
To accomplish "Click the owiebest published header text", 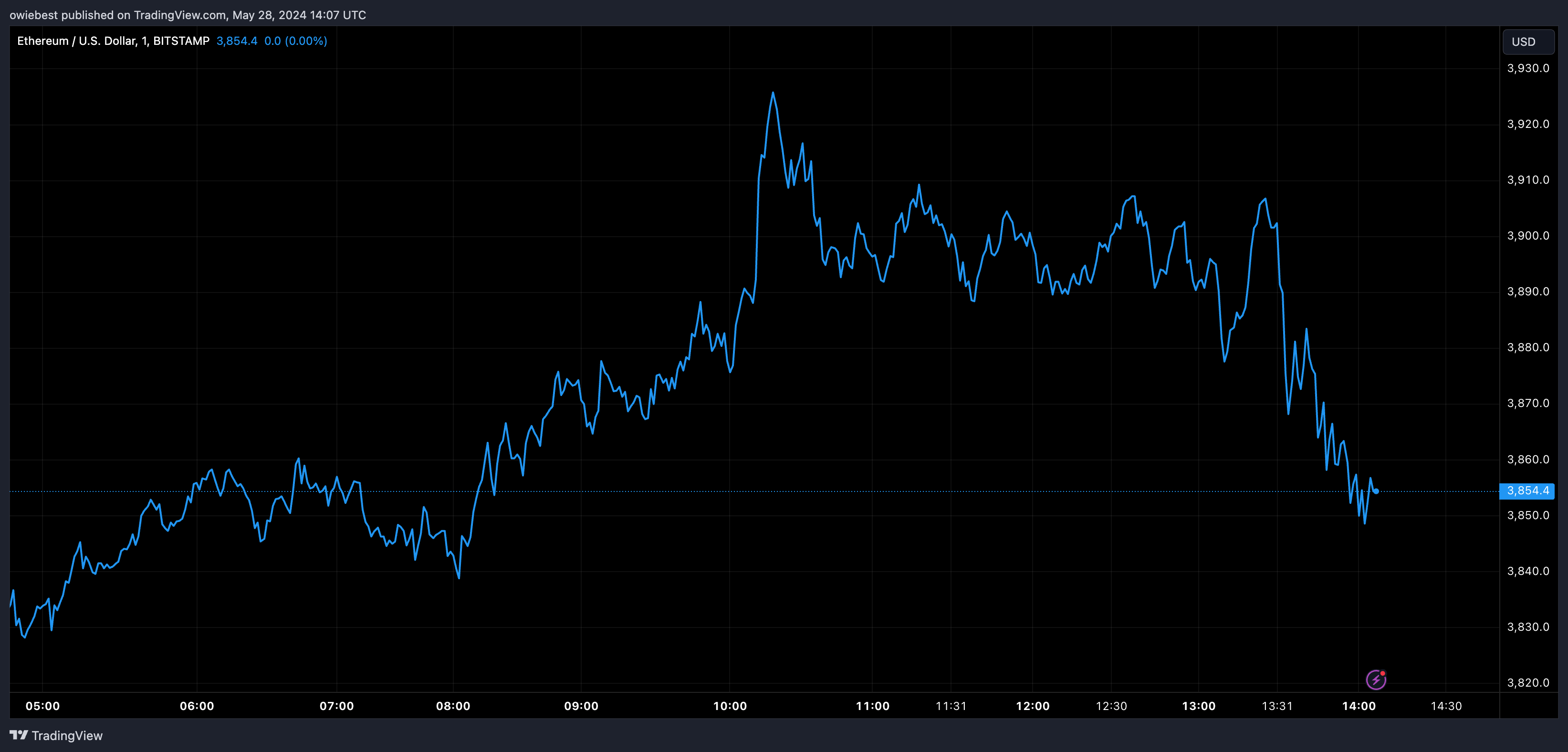I will pyautogui.click(x=188, y=15).
